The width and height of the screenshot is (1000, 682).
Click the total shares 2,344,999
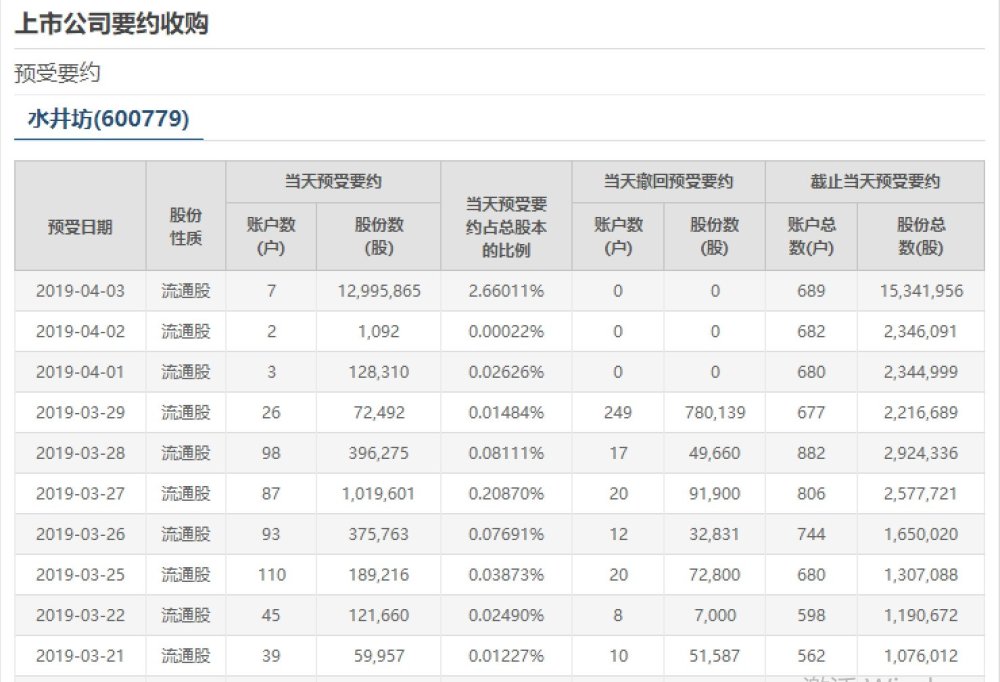point(921,372)
